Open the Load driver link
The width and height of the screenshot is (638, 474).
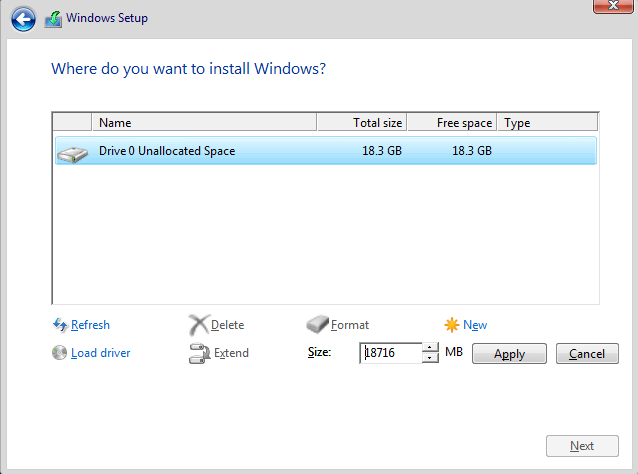tap(101, 353)
